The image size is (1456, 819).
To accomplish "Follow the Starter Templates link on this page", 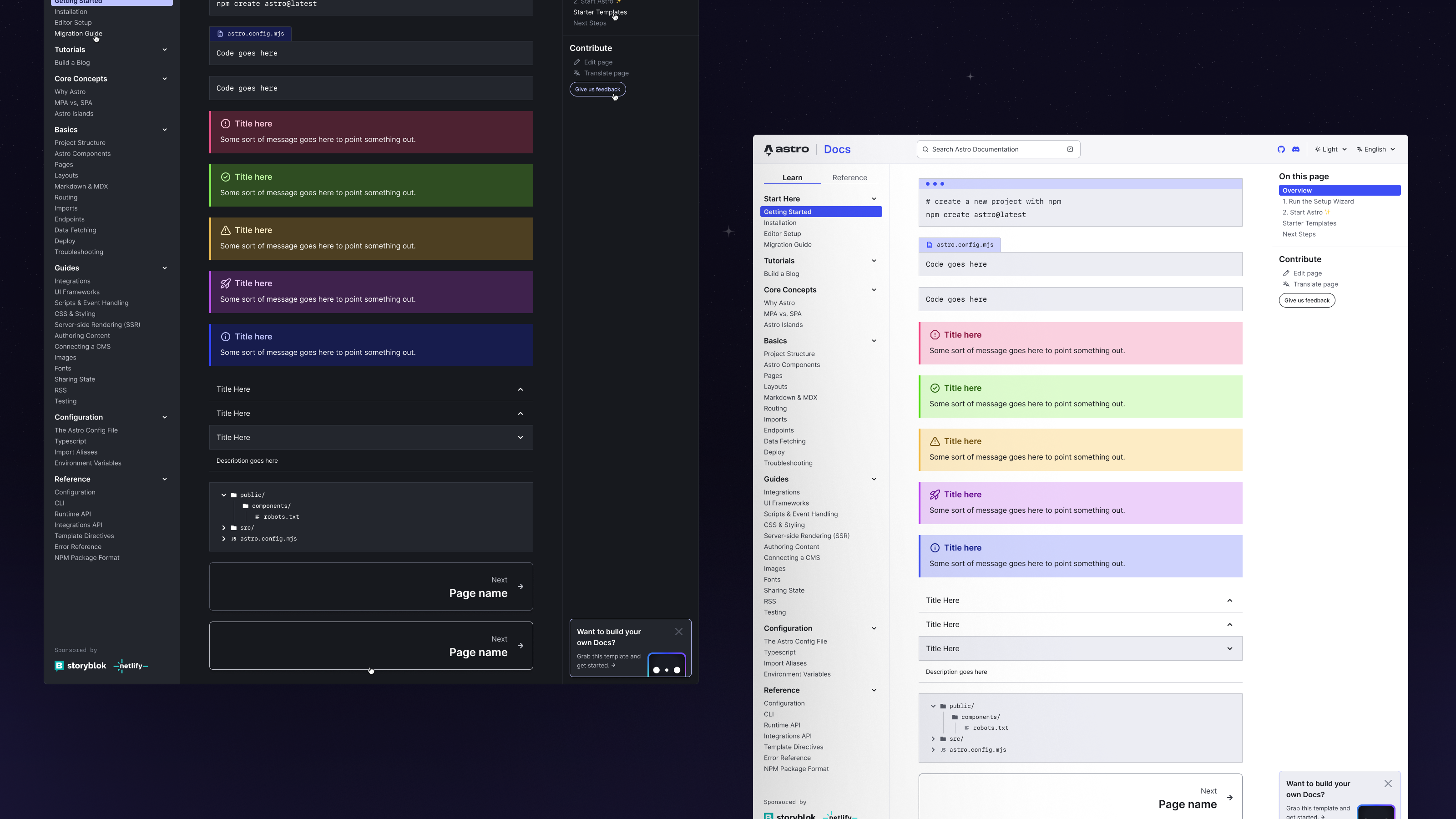I will tap(1309, 223).
